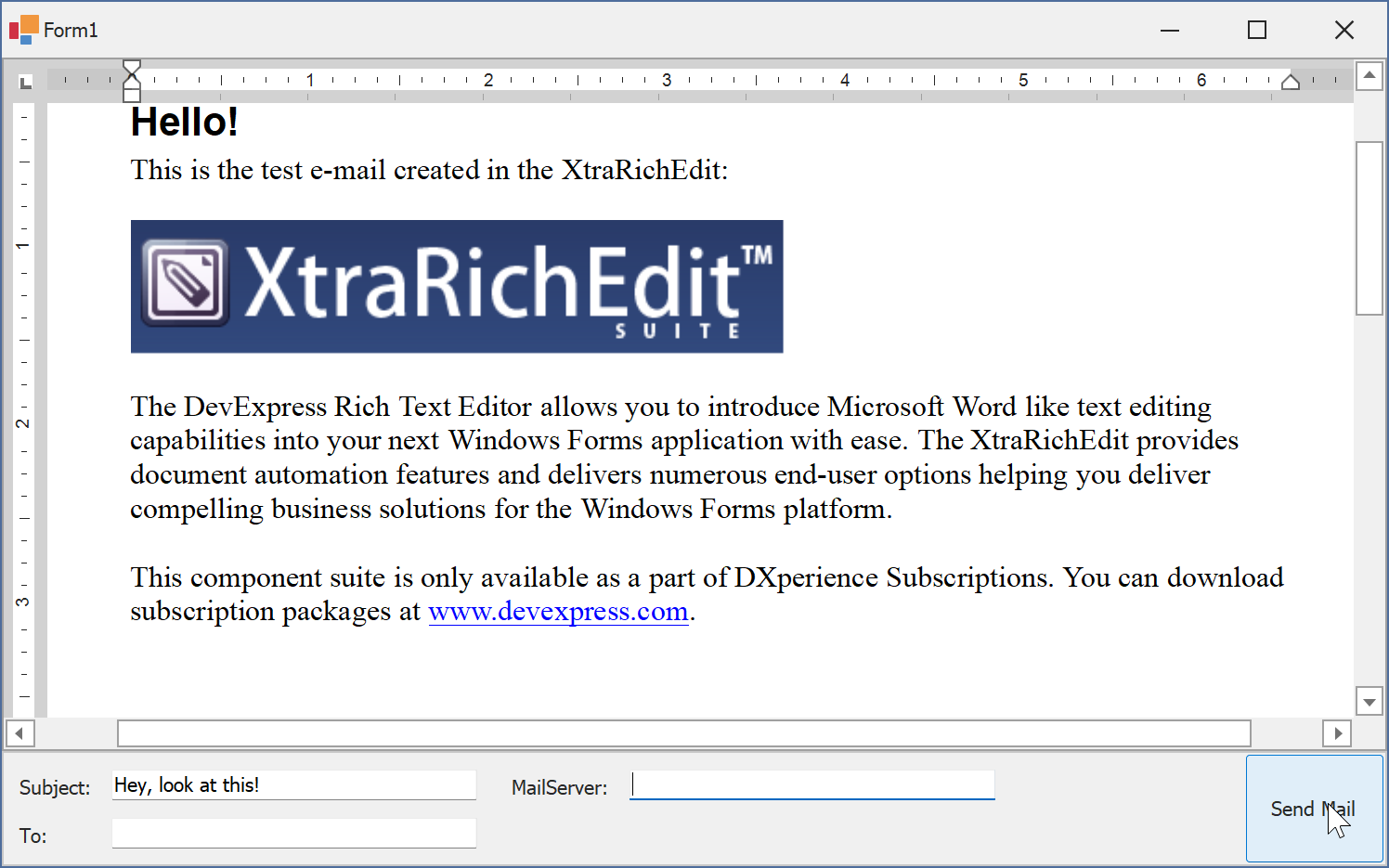
Task: Click the MailServer: label
Action: [559, 787]
